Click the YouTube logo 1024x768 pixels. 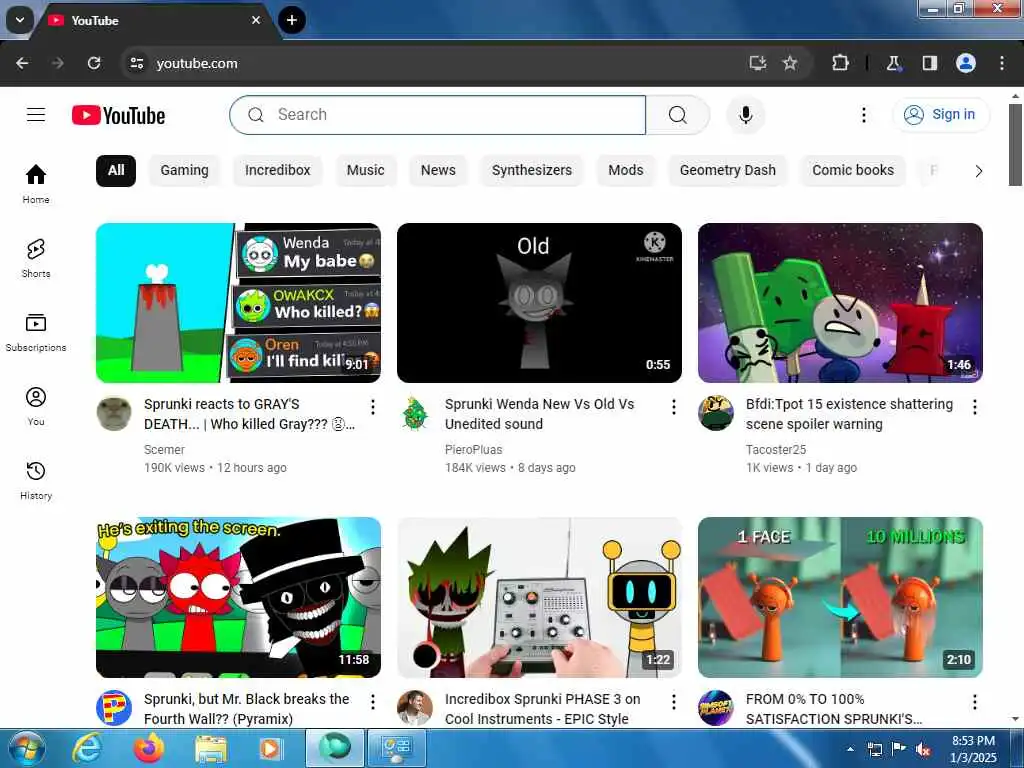[x=118, y=116]
